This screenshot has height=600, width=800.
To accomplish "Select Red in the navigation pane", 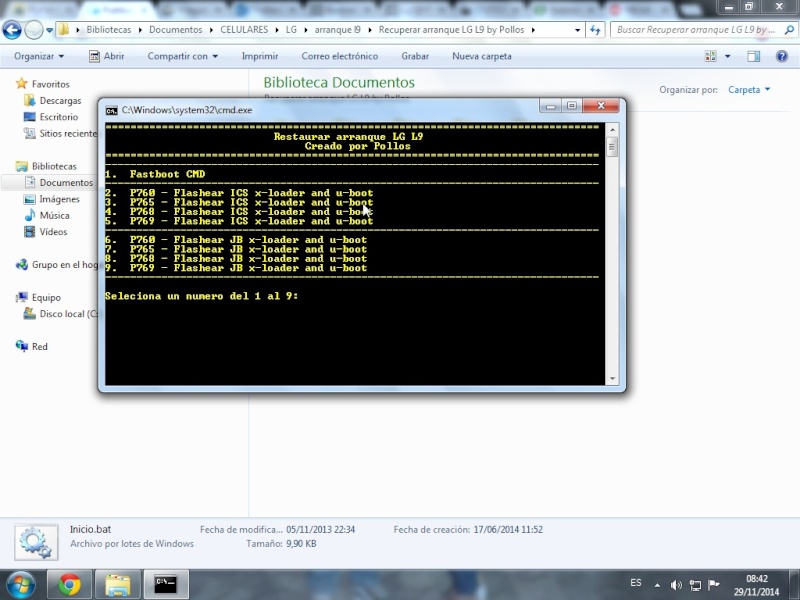I will (39, 346).
